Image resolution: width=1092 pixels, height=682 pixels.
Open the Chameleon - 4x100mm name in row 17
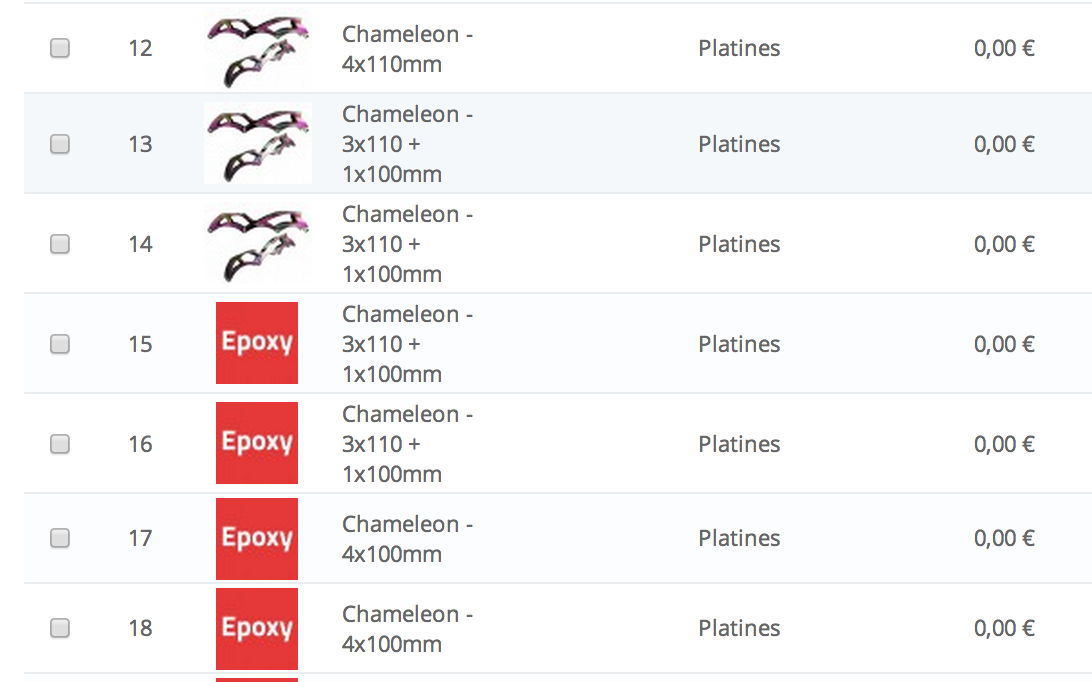(x=407, y=538)
